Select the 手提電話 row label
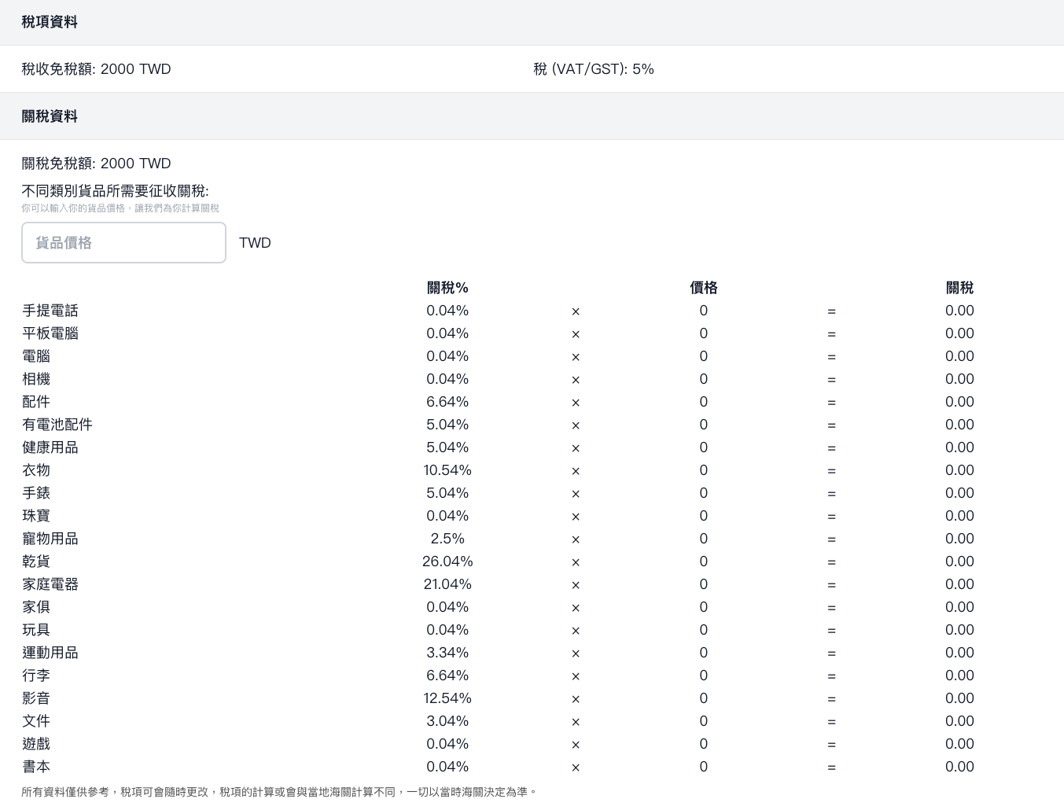The image size is (1064, 810). 50,311
